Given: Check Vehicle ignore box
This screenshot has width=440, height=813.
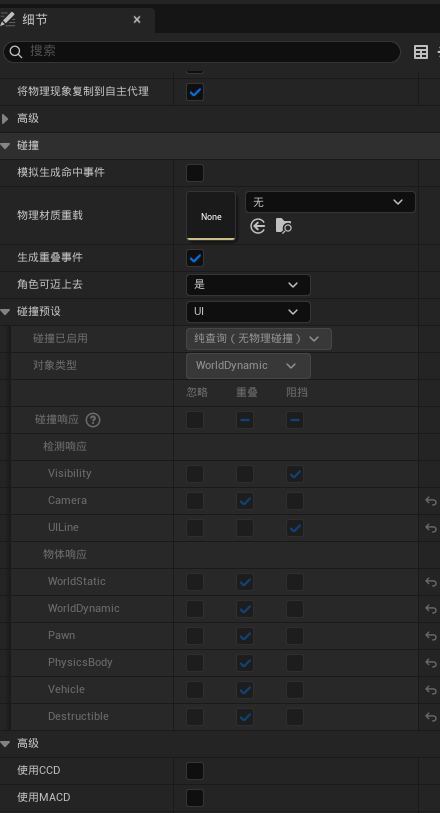Looking at the screenshot, I should click(195, 690).
